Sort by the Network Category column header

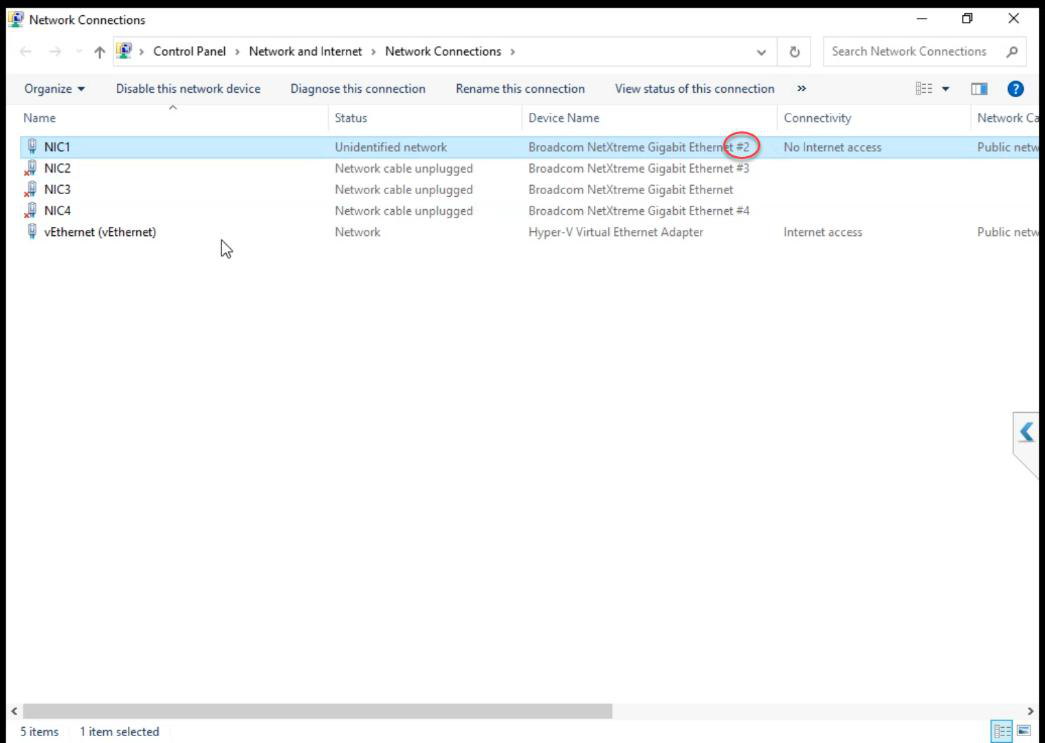tap(1007, 118)
